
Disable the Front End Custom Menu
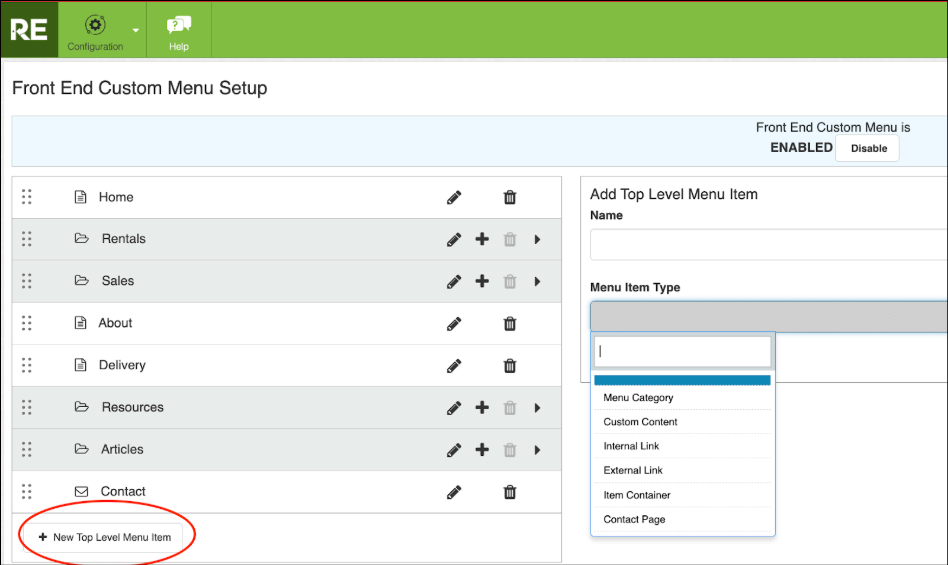click(x=868, y=148)
